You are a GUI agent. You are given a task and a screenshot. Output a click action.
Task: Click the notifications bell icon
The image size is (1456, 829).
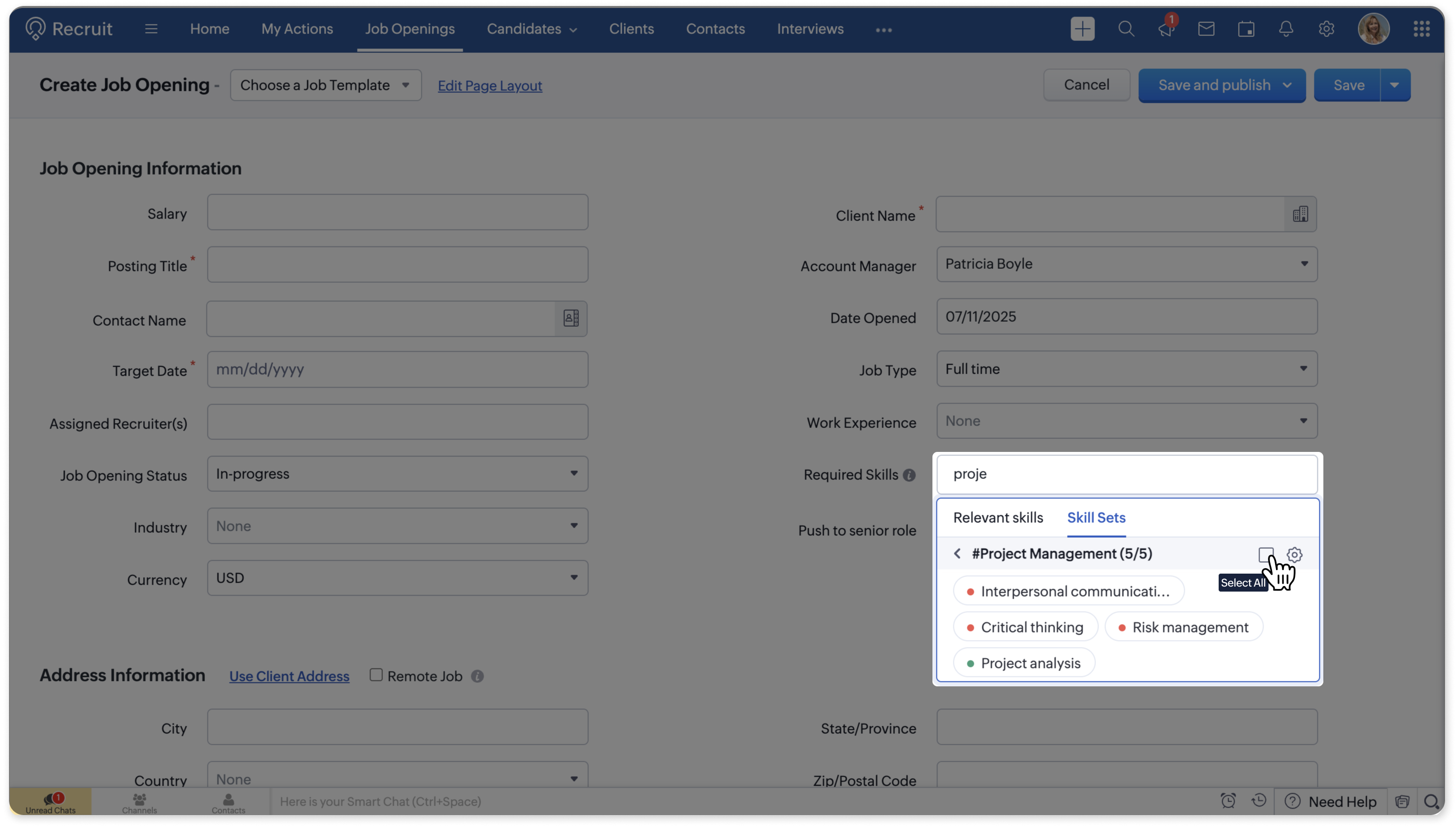(x=1286, y=29)
